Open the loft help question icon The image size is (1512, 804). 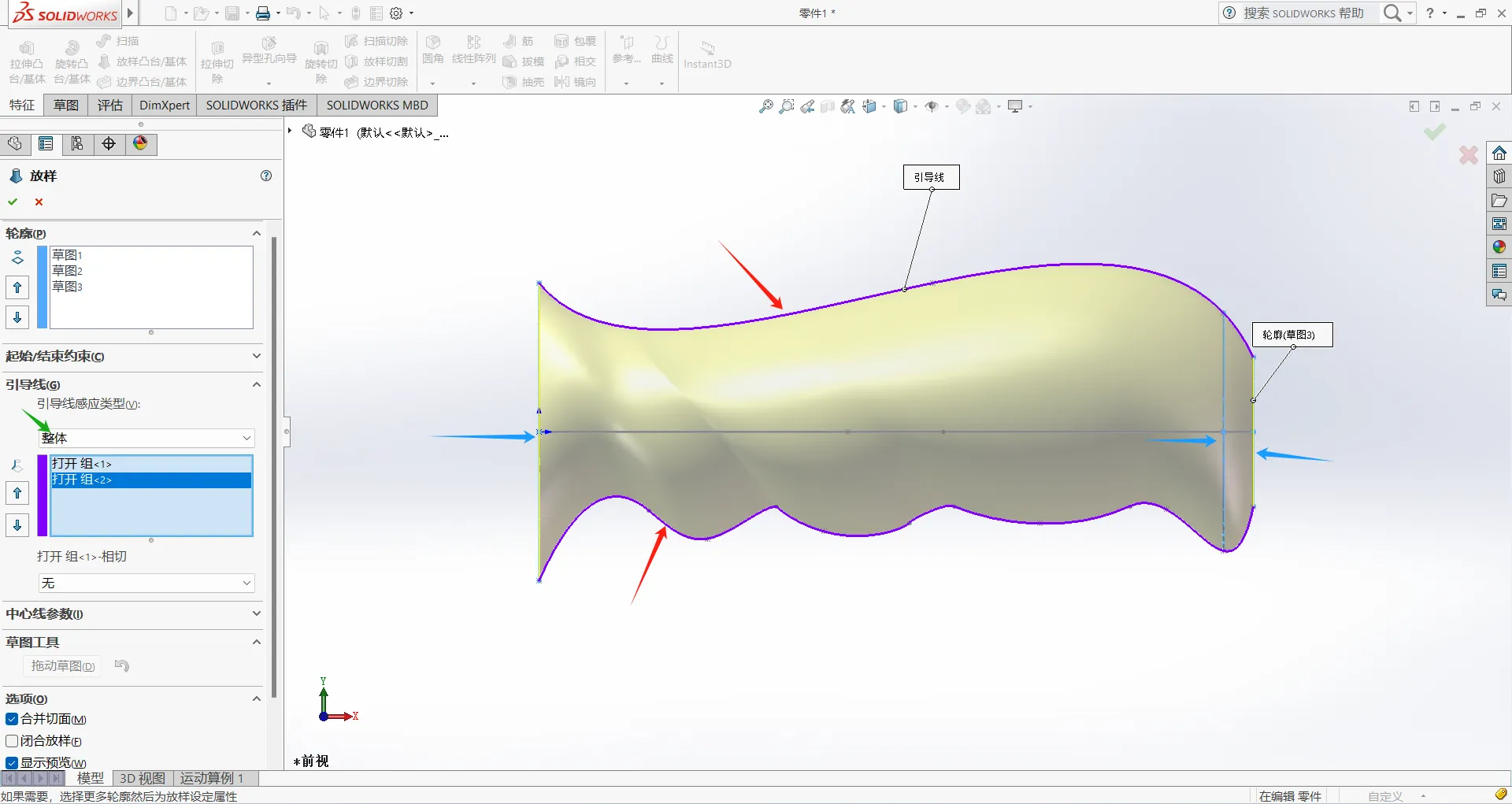[x=266, y=176]
